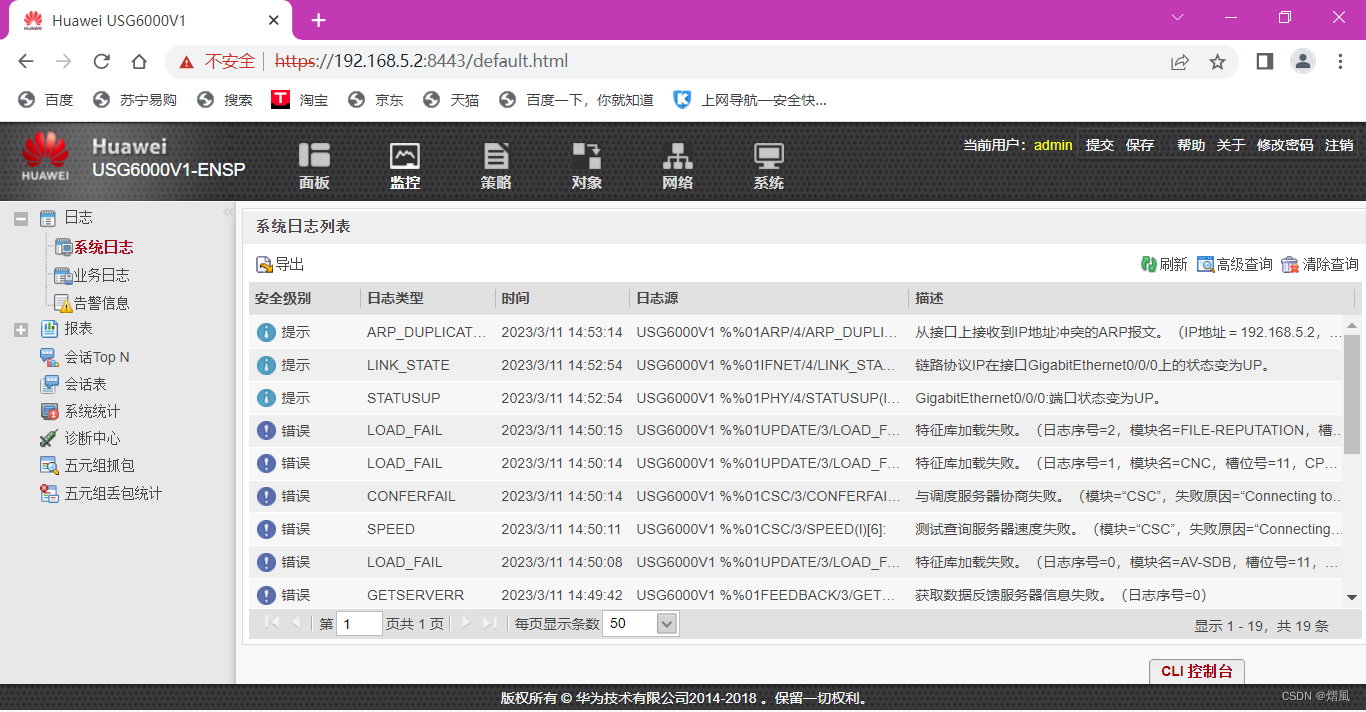
Task: Click 清除查询 clear query
Action: 1320,265
